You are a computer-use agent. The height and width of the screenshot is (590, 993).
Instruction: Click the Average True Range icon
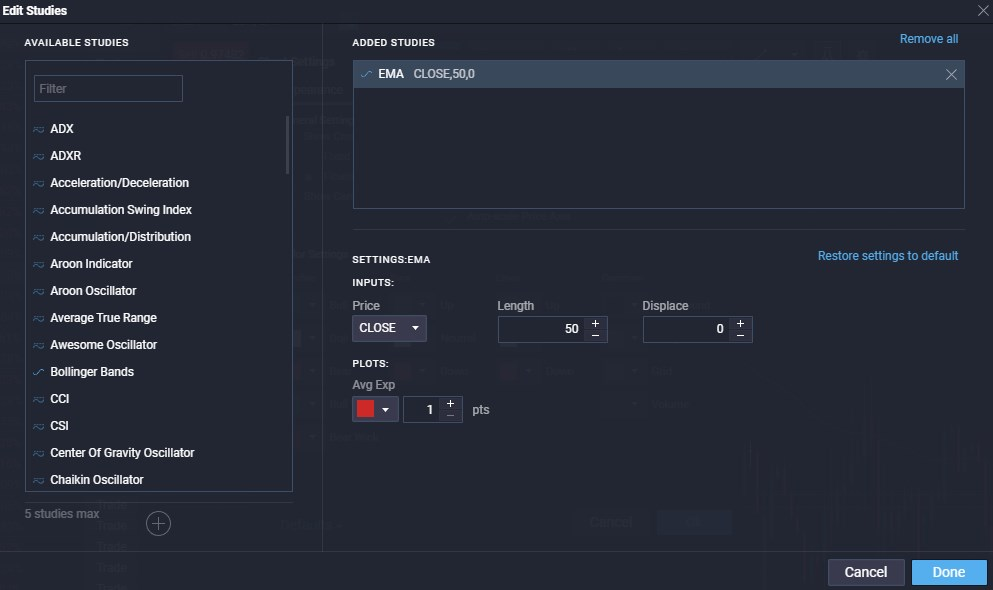pyautogui.click(x=39, y=318)
